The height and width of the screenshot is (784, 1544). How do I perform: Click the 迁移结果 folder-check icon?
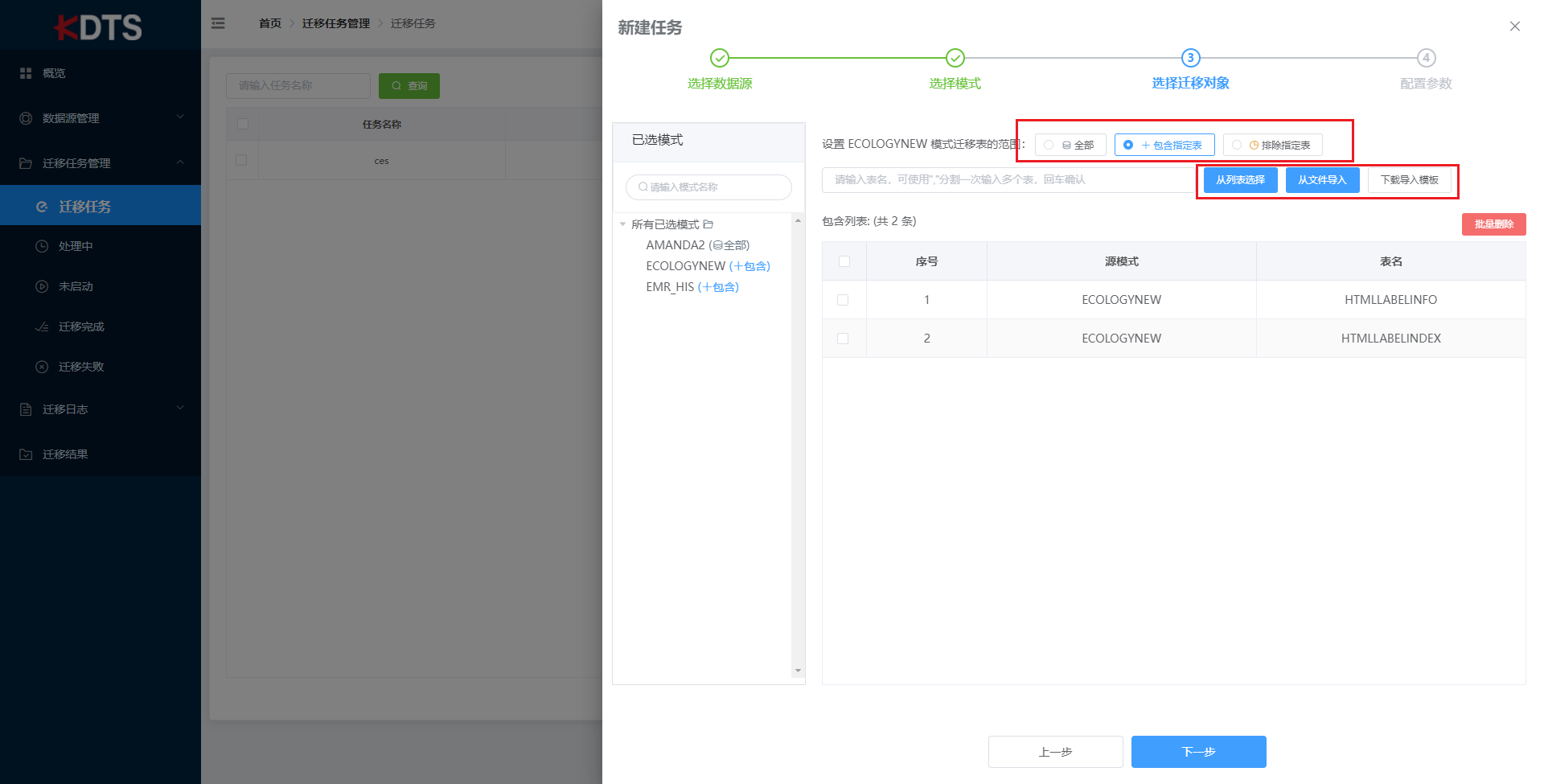(26, 454)
